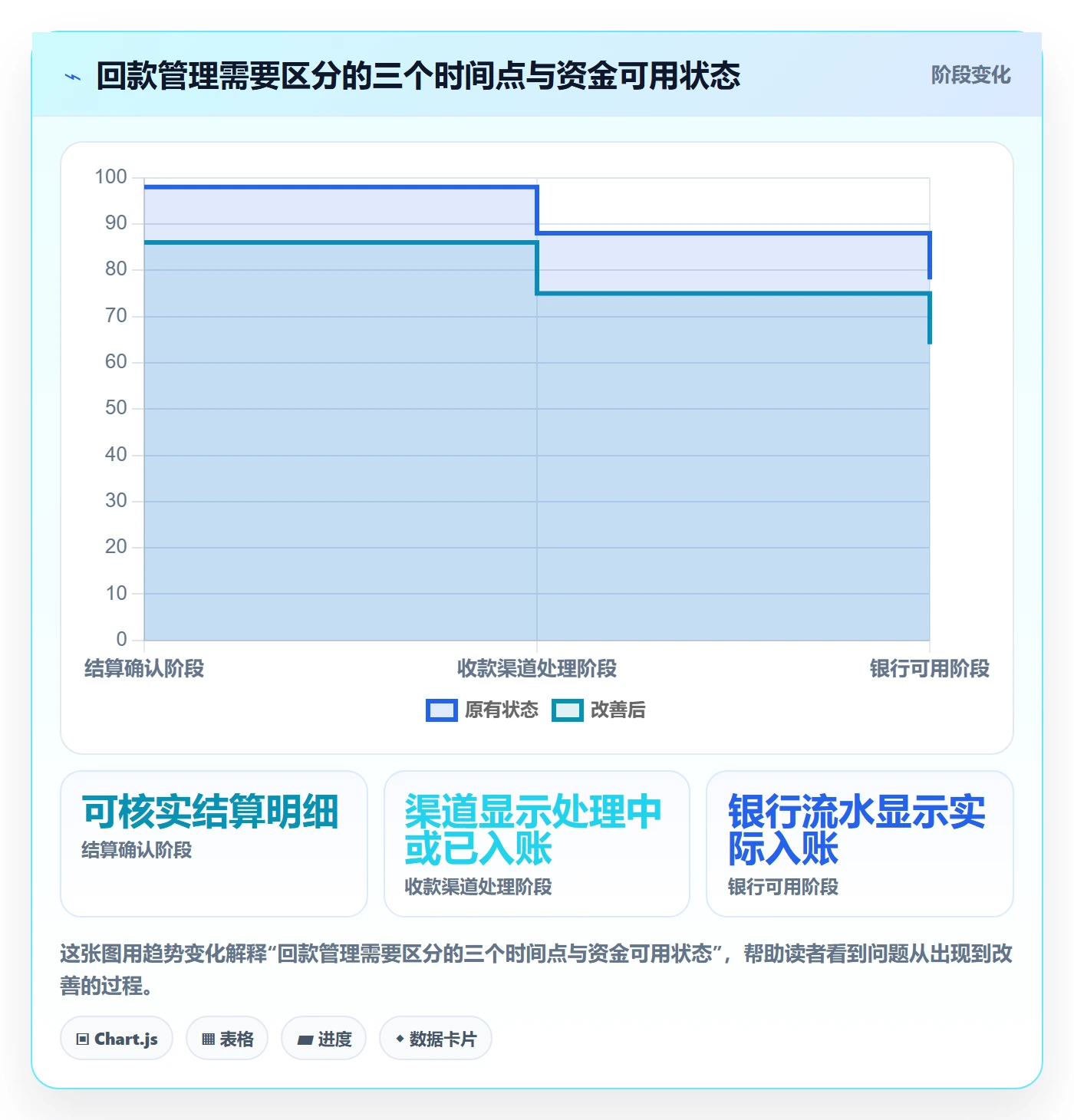Click the Chart.js chip square icon
This screenshot has height=1120, width=1074.
[x=83, y=1039]
